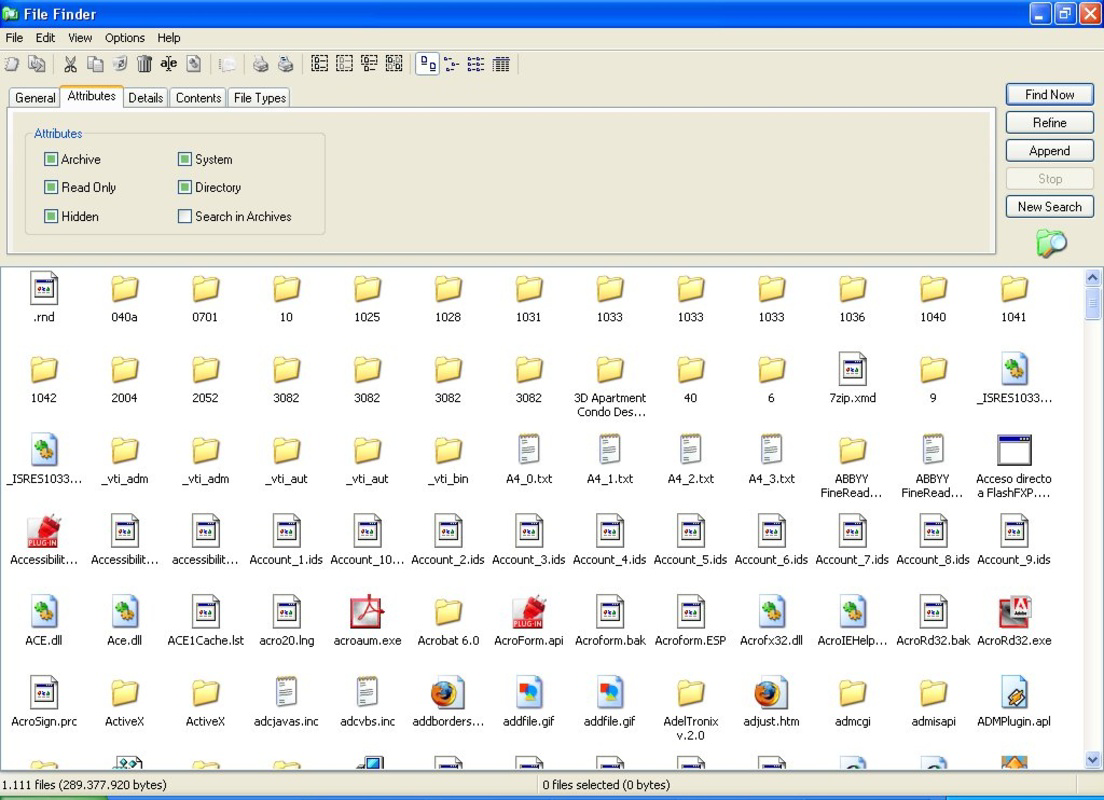Switch to list view mode

(x=476, y=65)
